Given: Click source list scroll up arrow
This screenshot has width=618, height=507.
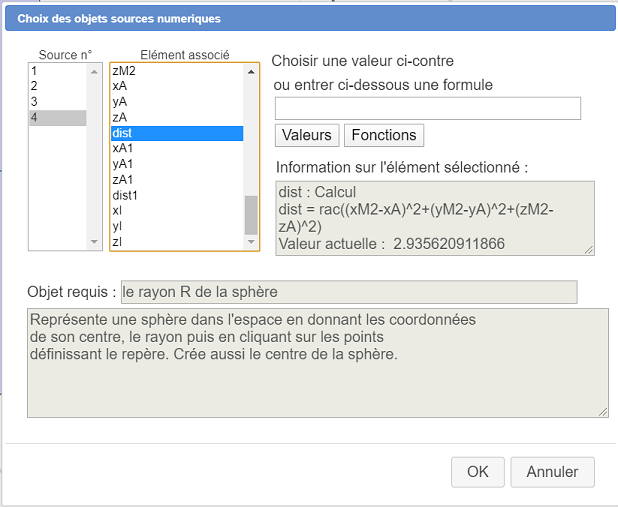Looking at the screenshot, I should [x=94, y=72].
